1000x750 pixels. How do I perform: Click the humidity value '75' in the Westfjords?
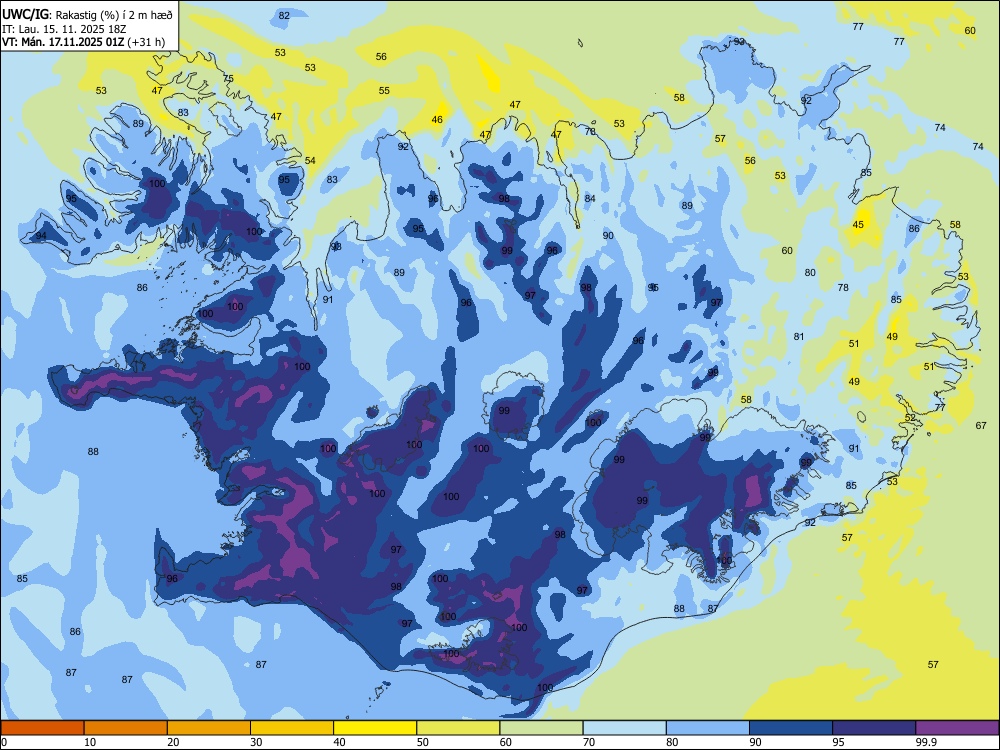click(x=228, y=78)
